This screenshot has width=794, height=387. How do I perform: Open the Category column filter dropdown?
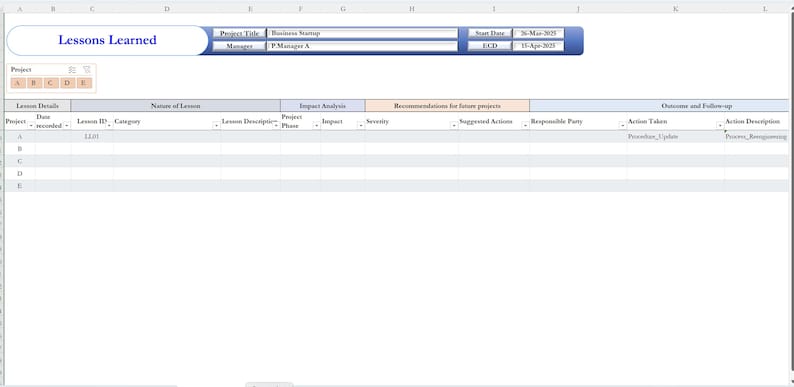tap(217, 126)
